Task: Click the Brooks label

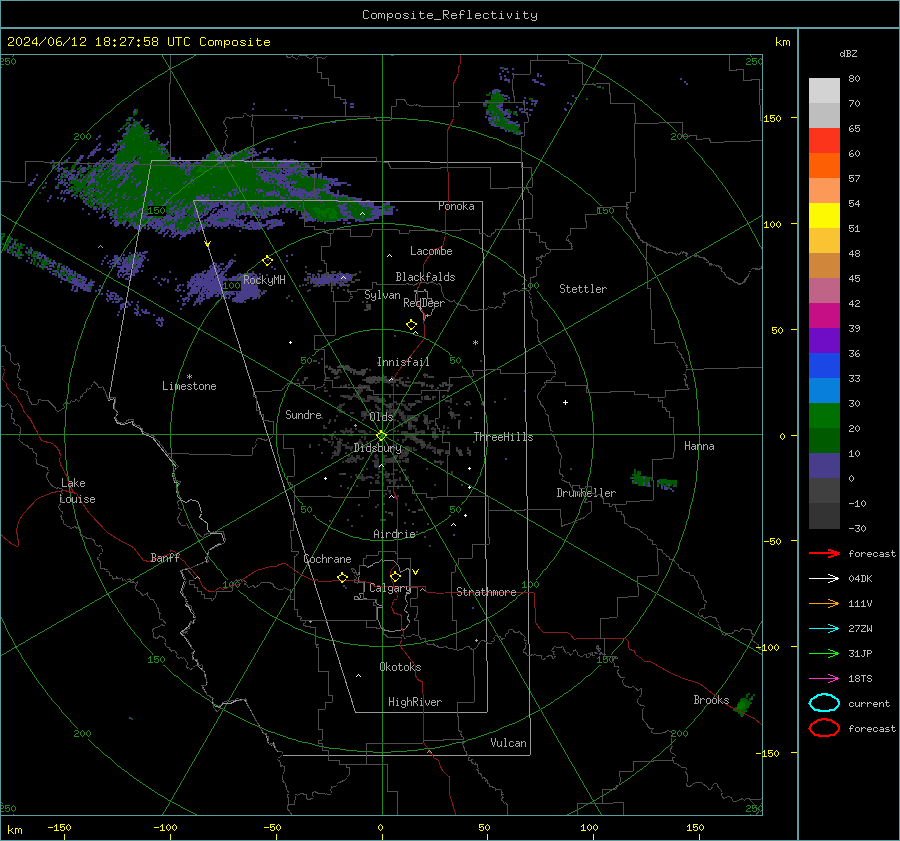Action: 711,700
